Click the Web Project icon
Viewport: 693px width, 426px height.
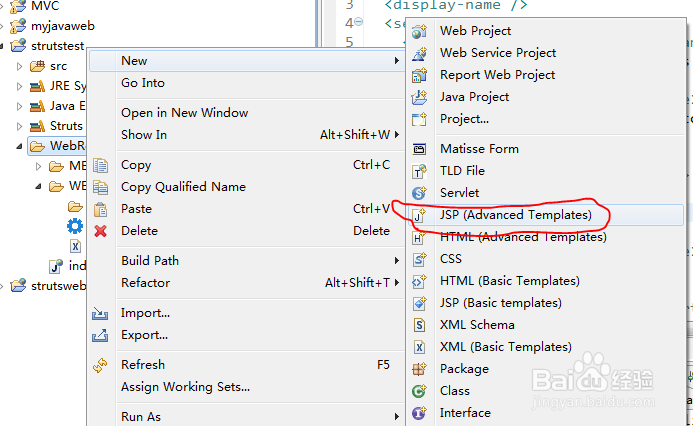(x=419, y=31)
